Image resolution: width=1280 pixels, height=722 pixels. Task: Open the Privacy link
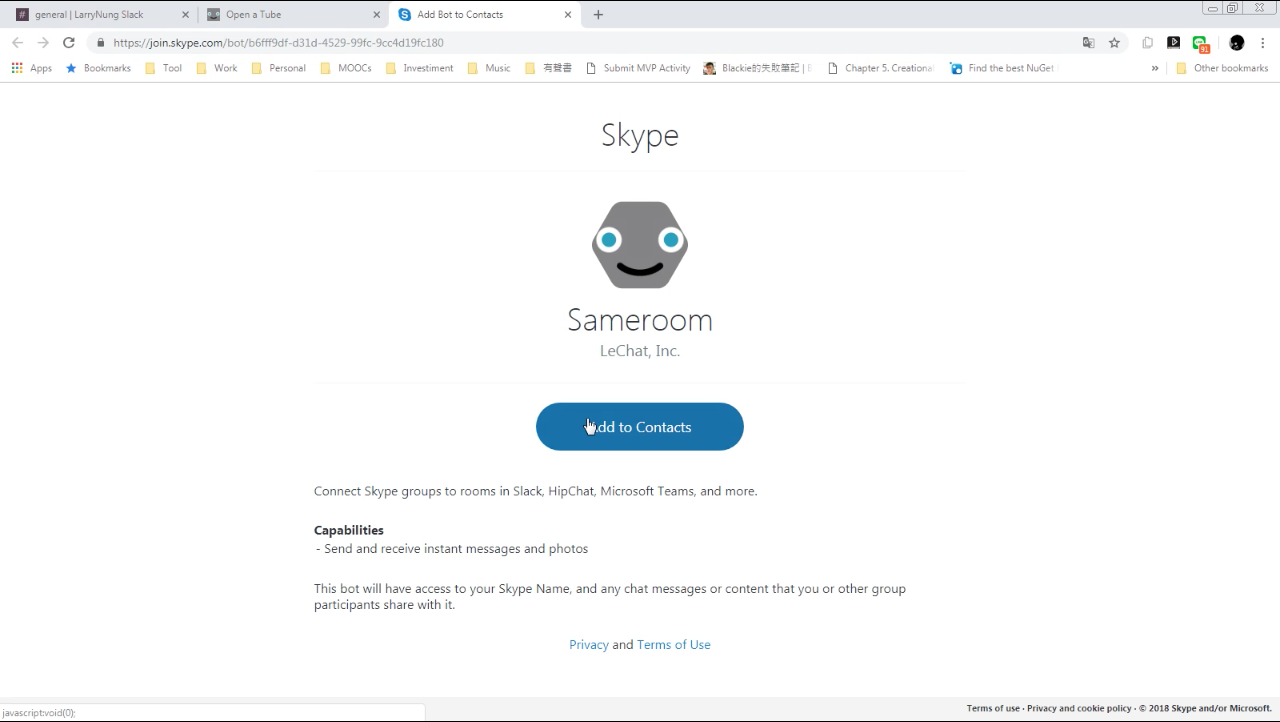(589, 645)
